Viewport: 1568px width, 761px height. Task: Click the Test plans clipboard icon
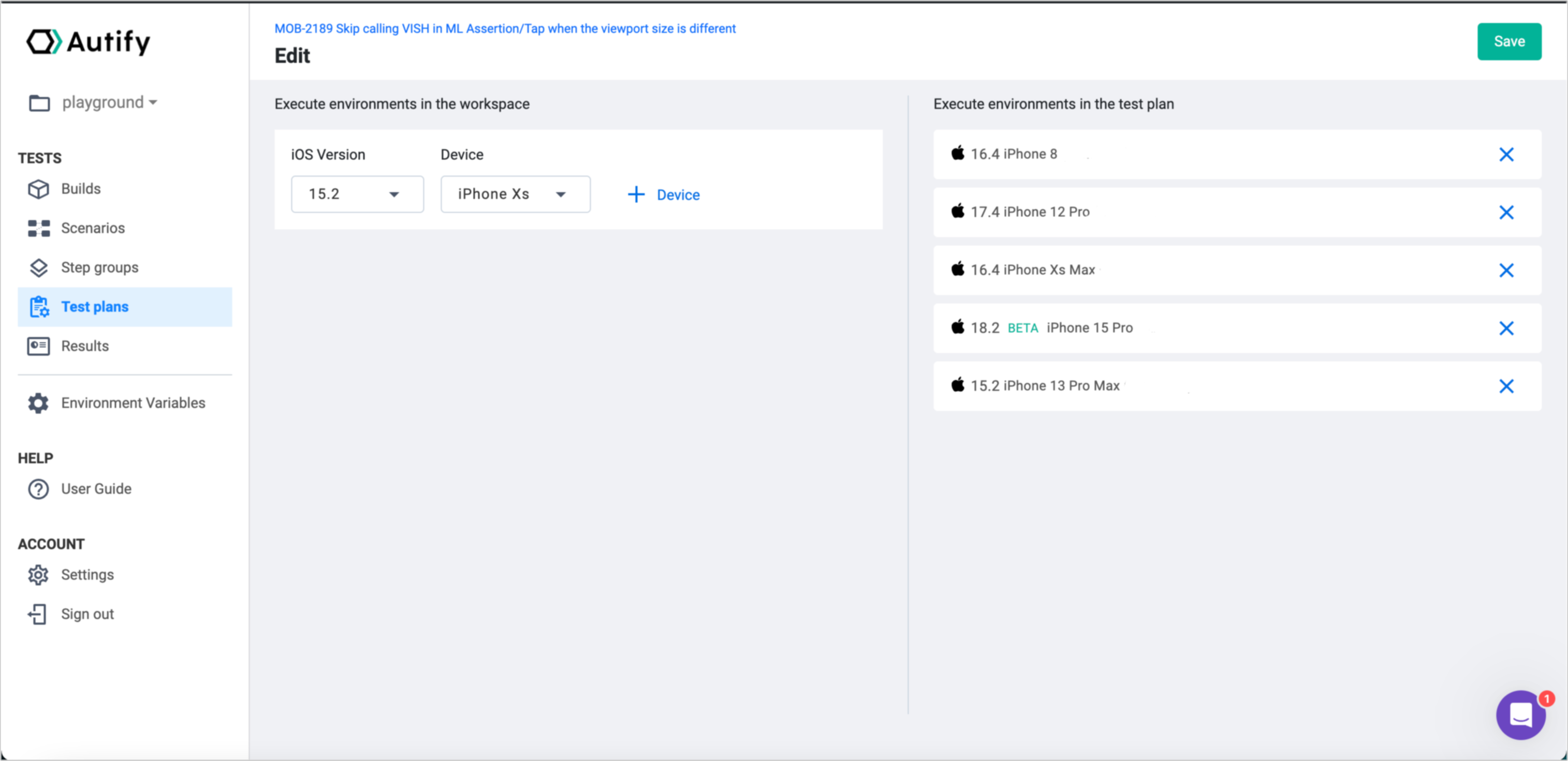[38, 307]
